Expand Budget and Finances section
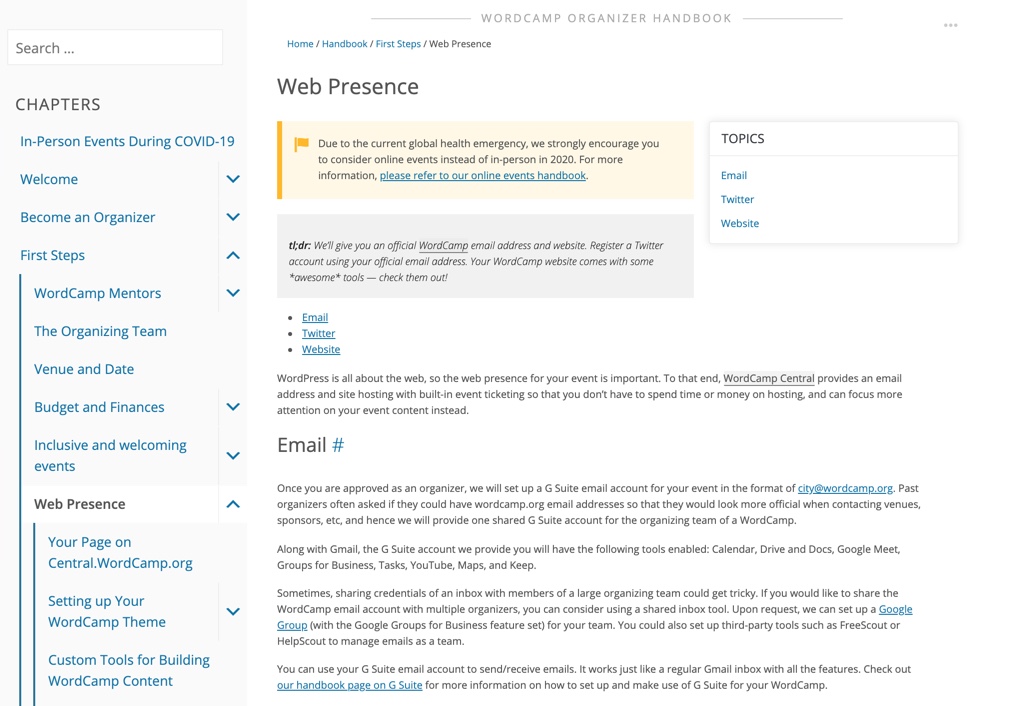Screen dimensions: 1012x706 (233, 407)
